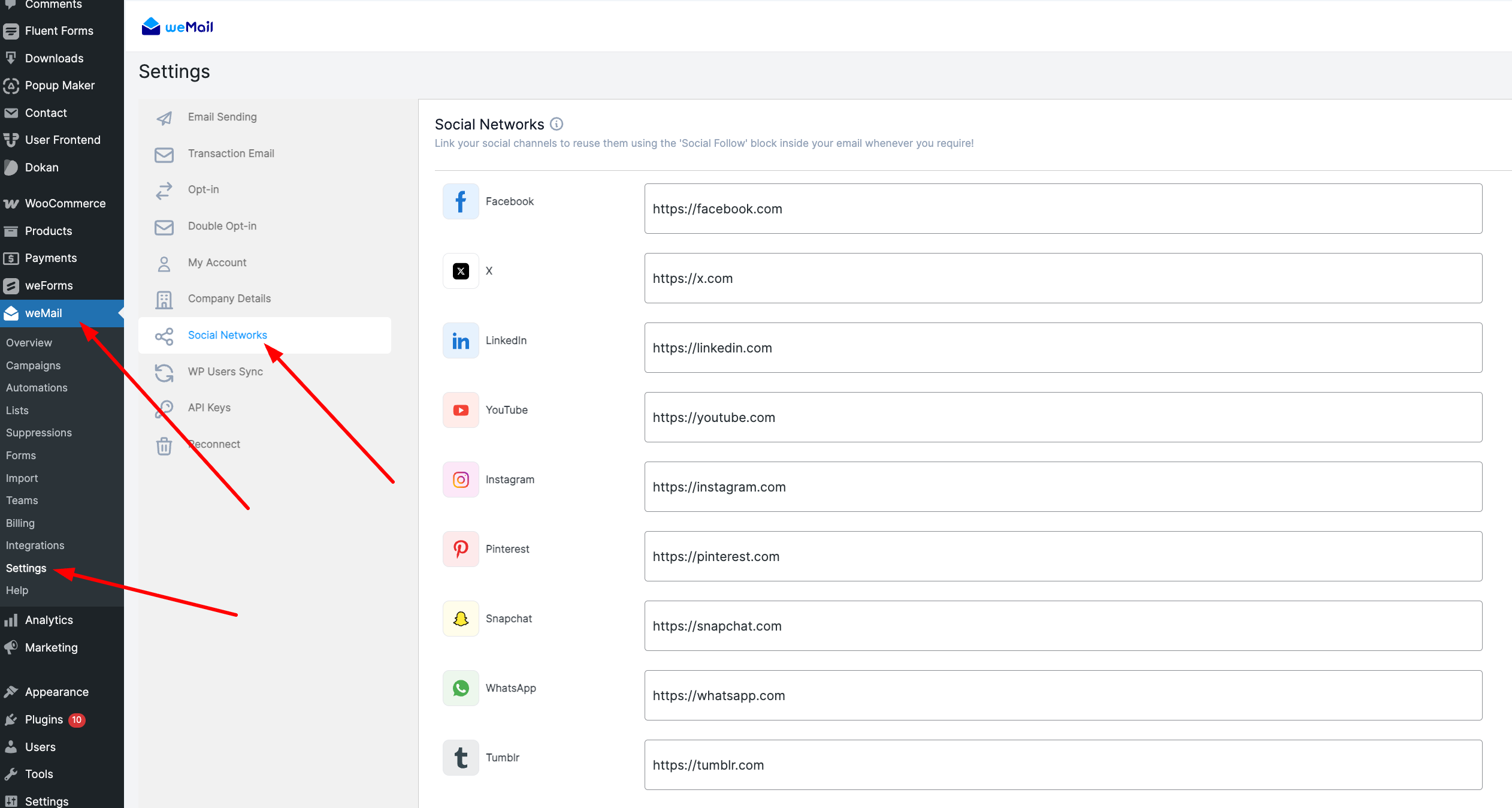Image resolution: width=1512 pixels, height=808 pixels.
Task: Switch to Company Details settings
Action: [x=229, y=299]
